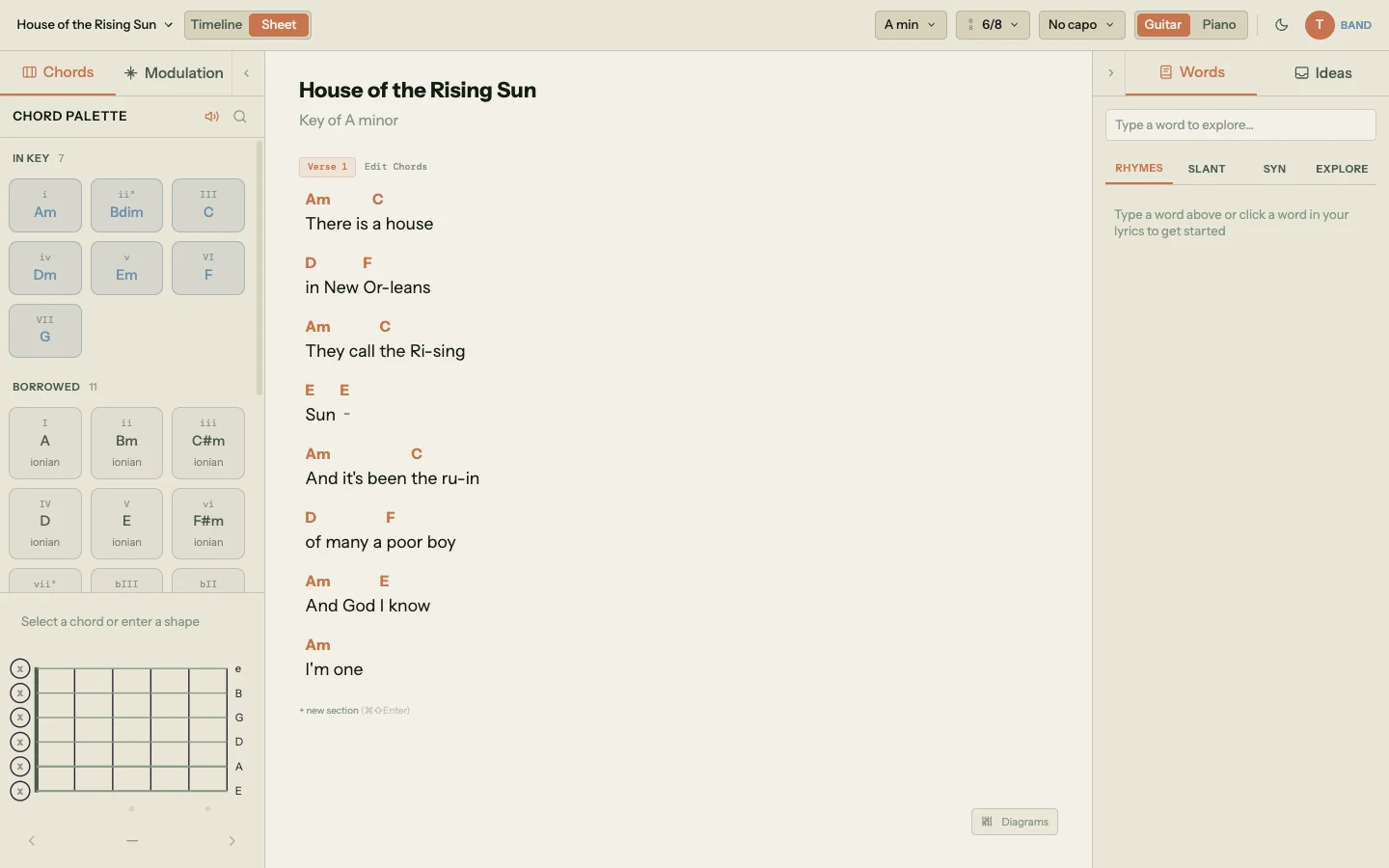Enable dark mode with the moon icon
Image resolution: width=1389 pixels, height=868 pixels.
click(1282, 25)
